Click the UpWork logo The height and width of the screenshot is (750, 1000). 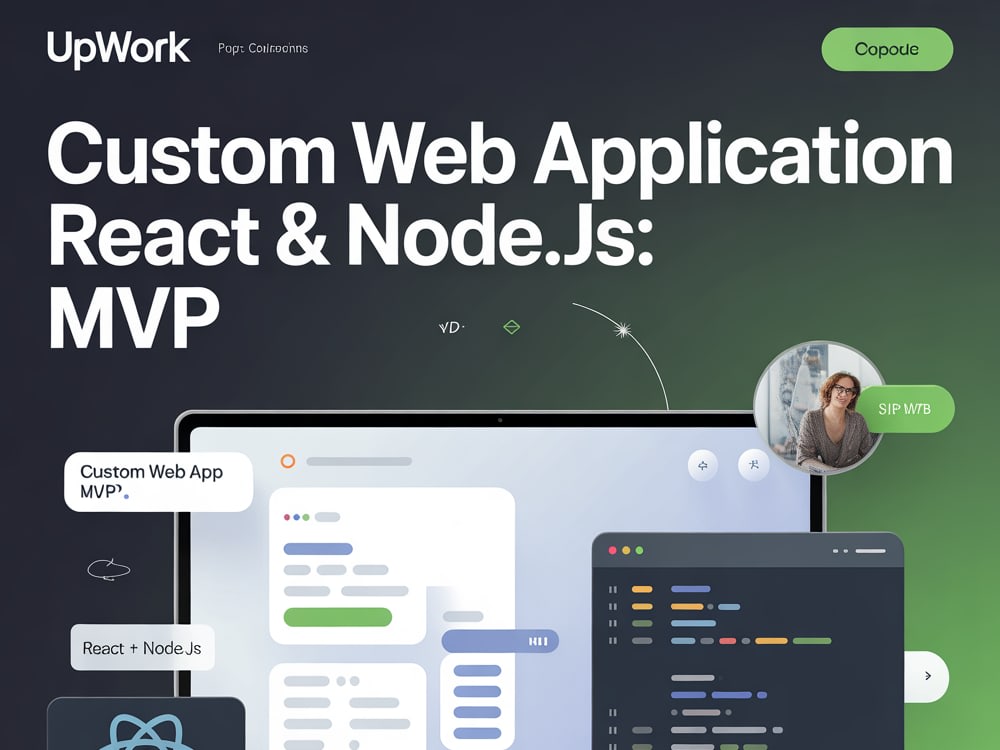119,49
